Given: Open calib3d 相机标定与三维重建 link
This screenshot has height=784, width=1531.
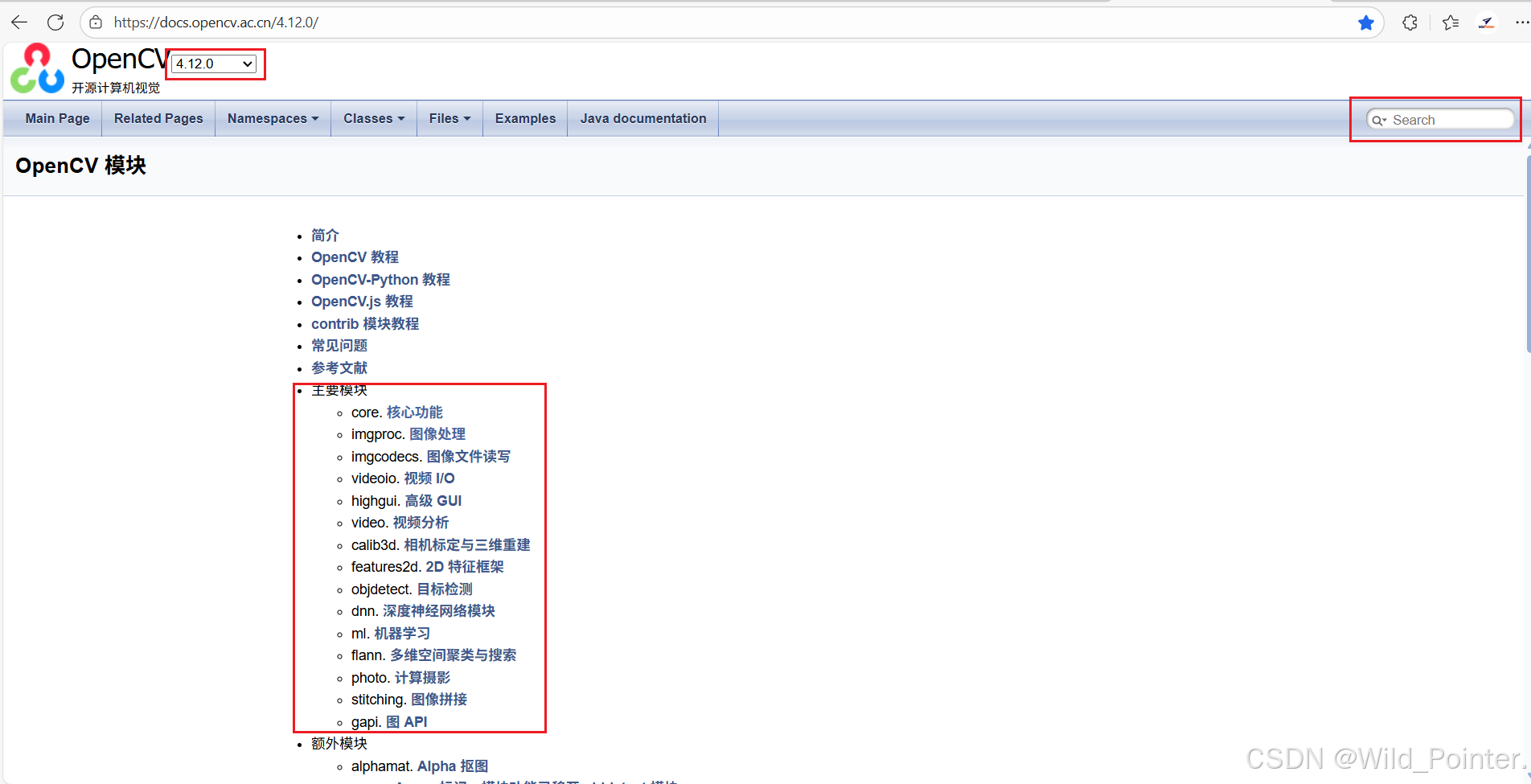Looking at the screenshot, I should tap(466, 545).
